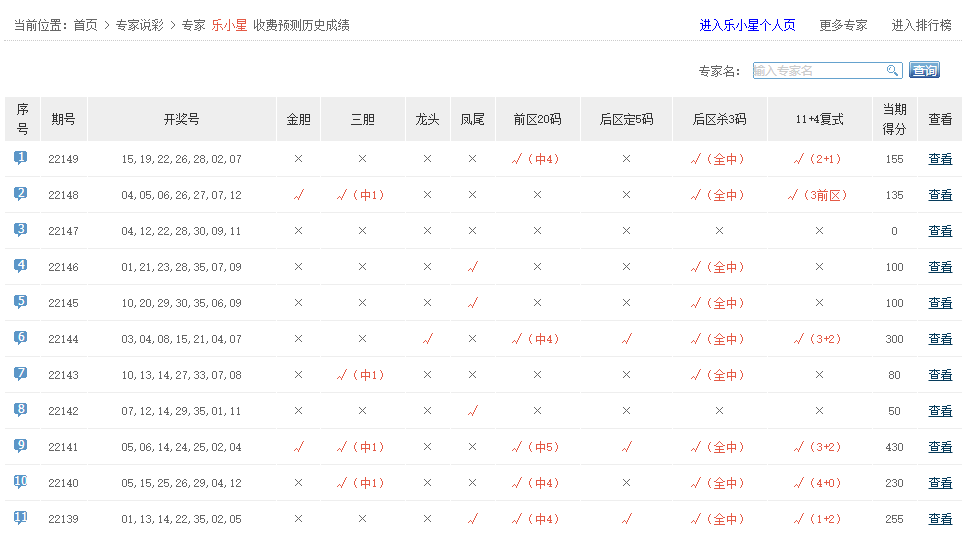Click the number 10 row badge icon
962x534 pixels.
point(21,482)
